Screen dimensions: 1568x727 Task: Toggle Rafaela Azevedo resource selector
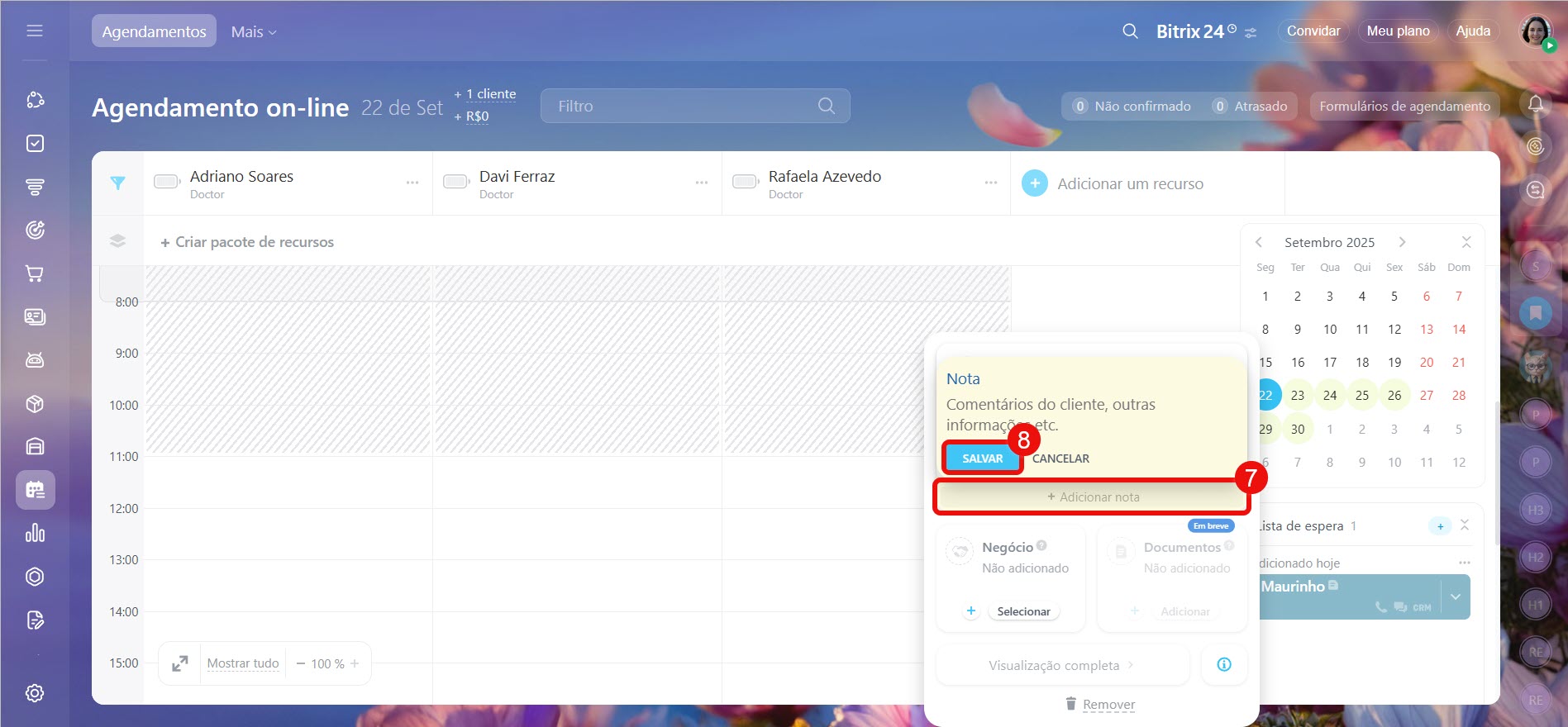pyautogui.click(x=746, y=182)
